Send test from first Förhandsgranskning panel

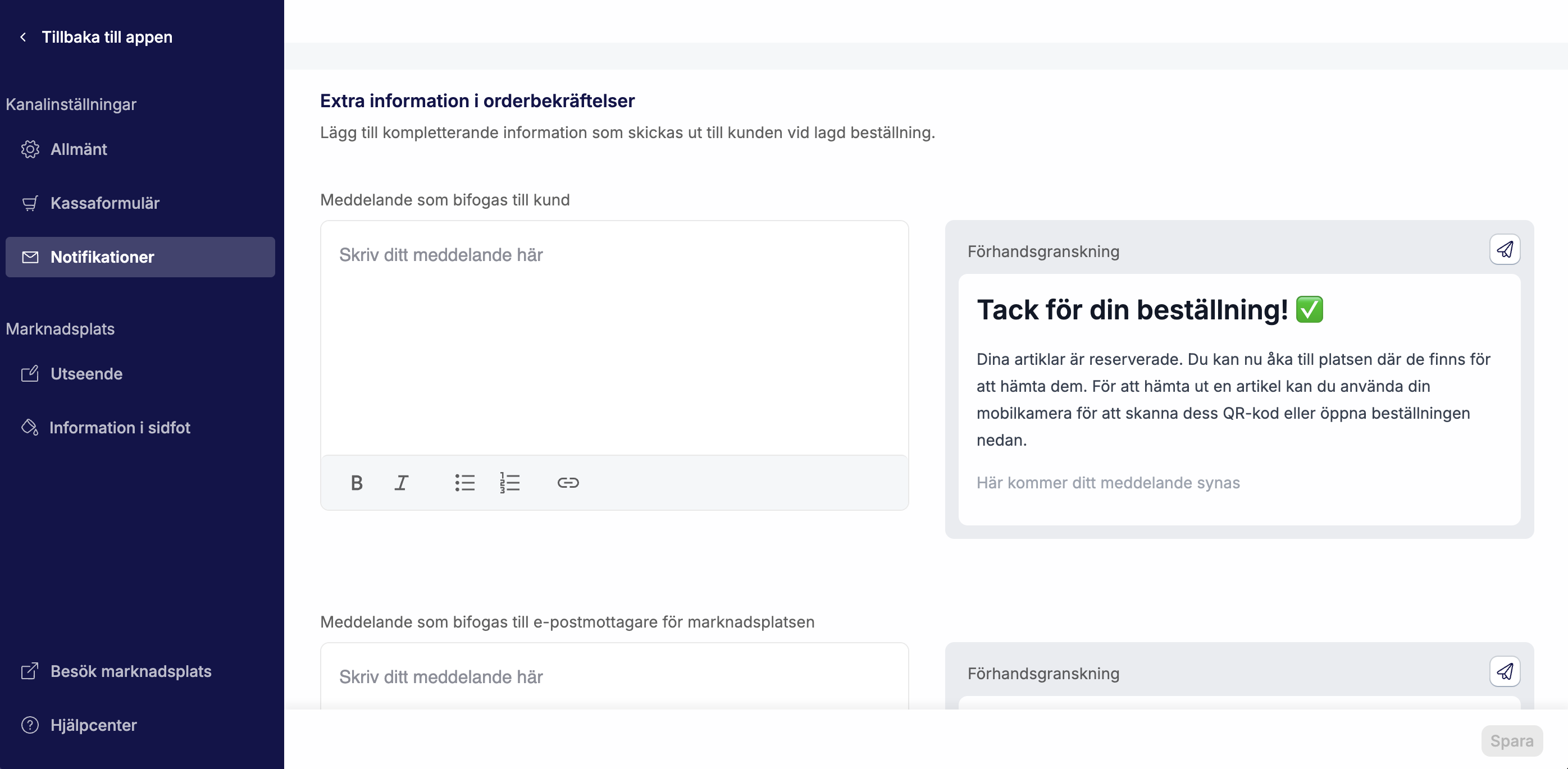[1505, 249]
